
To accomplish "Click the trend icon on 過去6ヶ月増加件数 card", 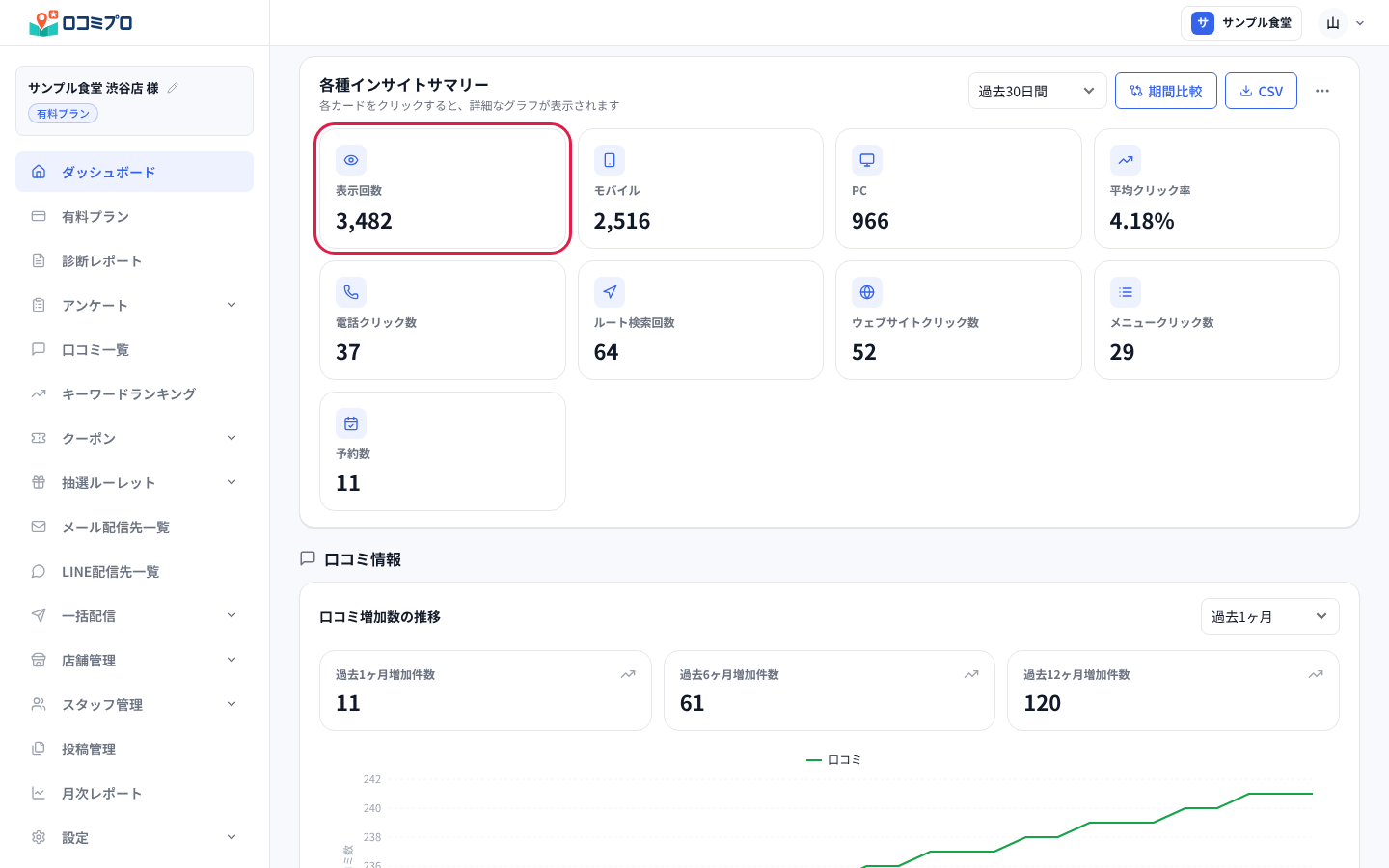I will pos(971,674).
